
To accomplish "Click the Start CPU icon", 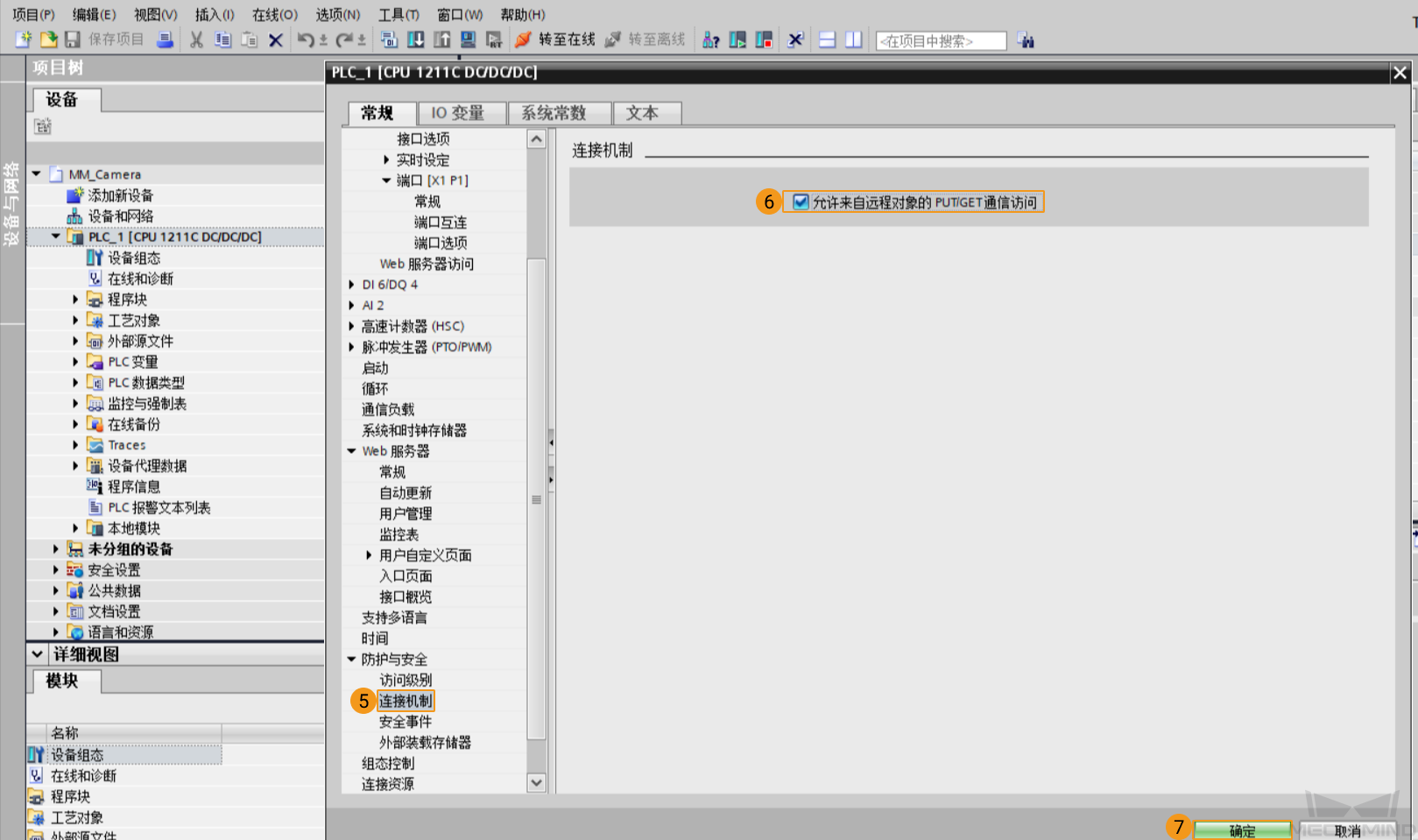I will (x=737, y=39).
